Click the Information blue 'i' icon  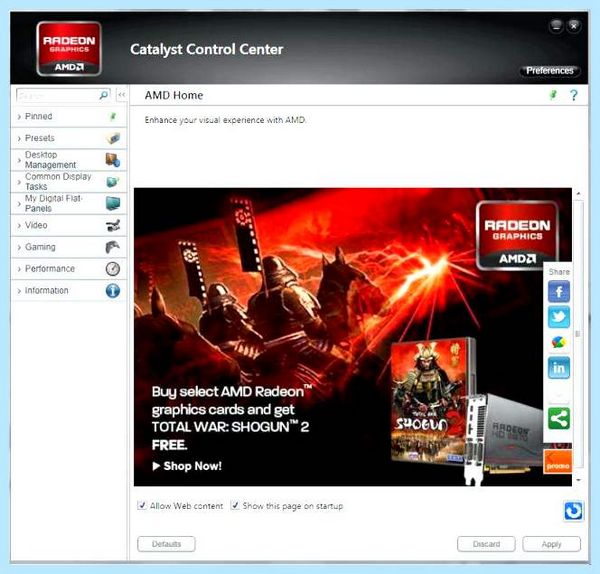[x=113, y=291]
